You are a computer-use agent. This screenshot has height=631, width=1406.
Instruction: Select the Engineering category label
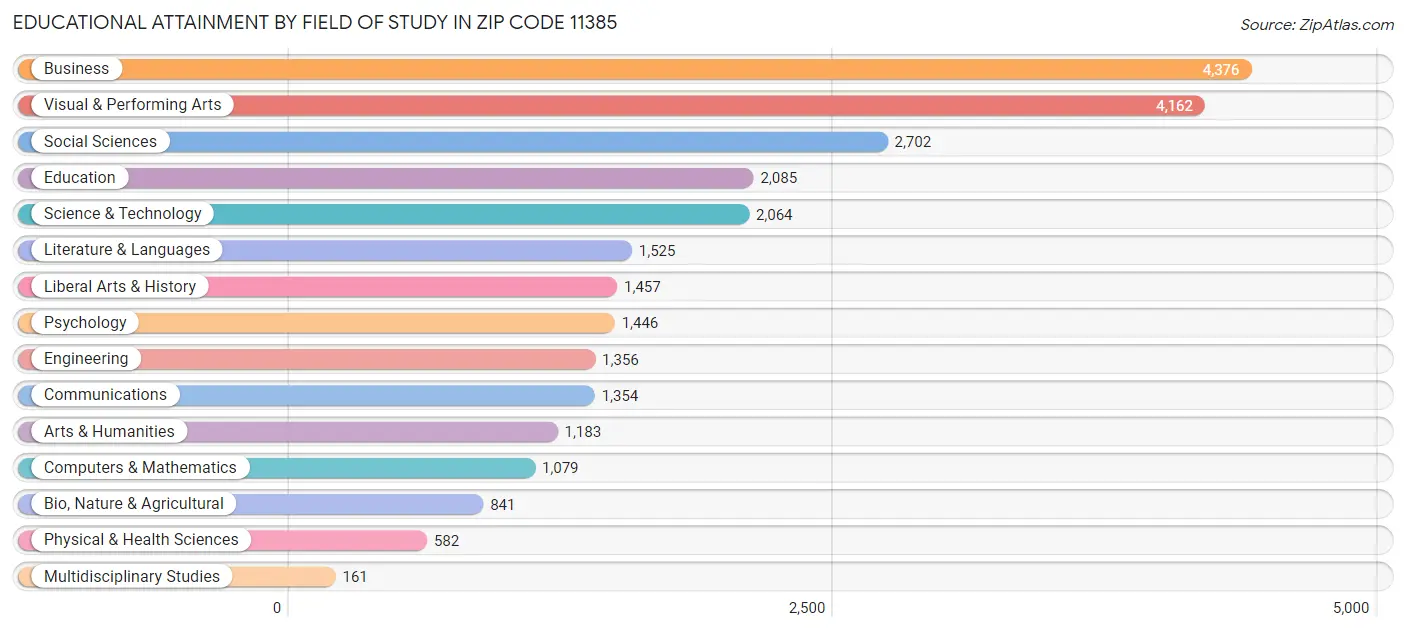[88, 358]
